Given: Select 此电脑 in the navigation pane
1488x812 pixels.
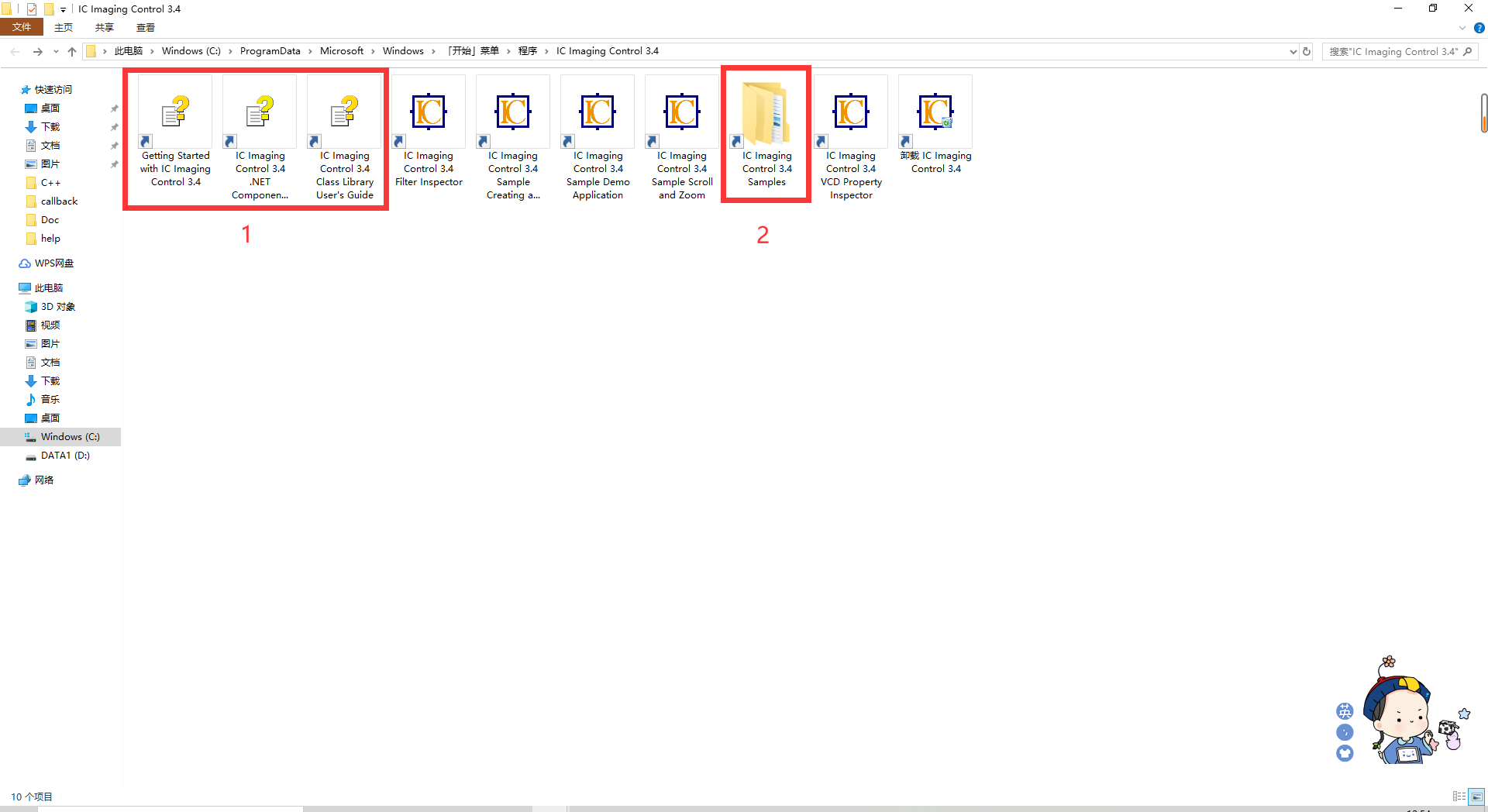Looking at the screenshot, I should 43,288.
